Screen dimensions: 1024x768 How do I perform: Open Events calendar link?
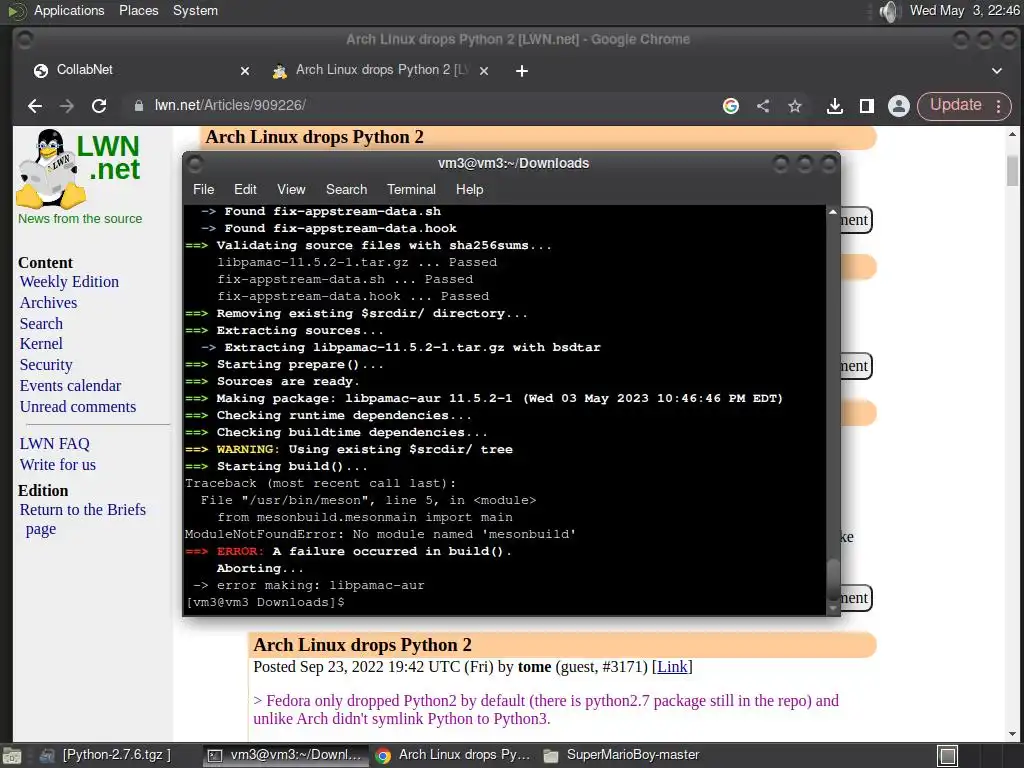71,386
